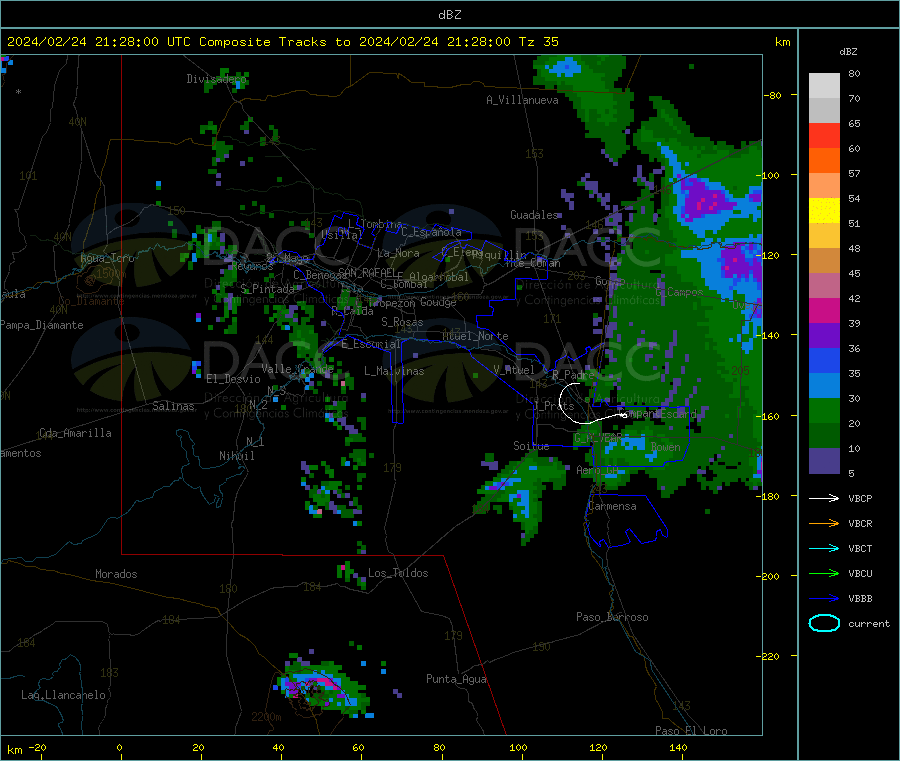Select the light blue 30 dBZ swatch
The image size is (900, 761).
(x=824, y=386)
